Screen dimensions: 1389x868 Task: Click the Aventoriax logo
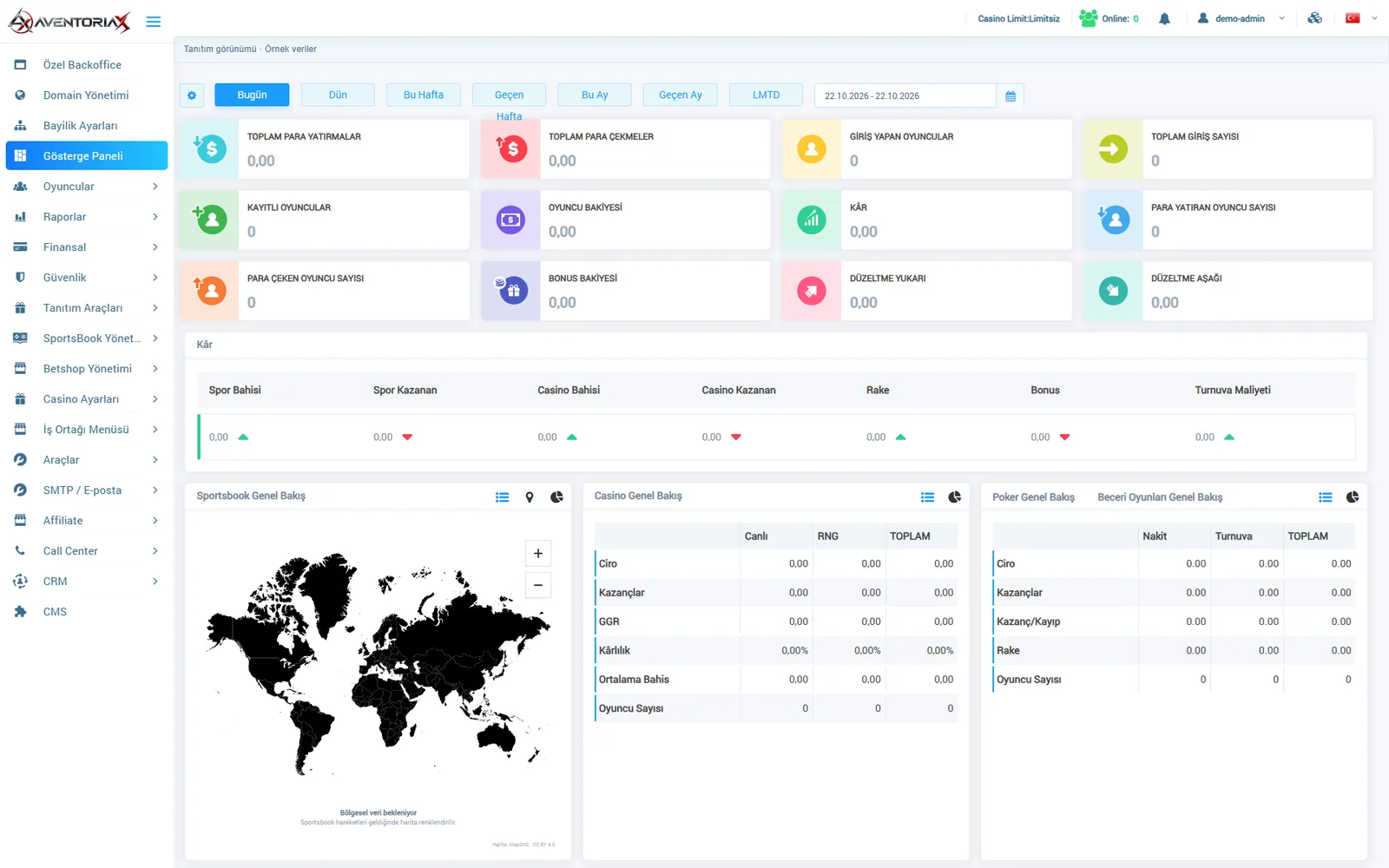69,22
